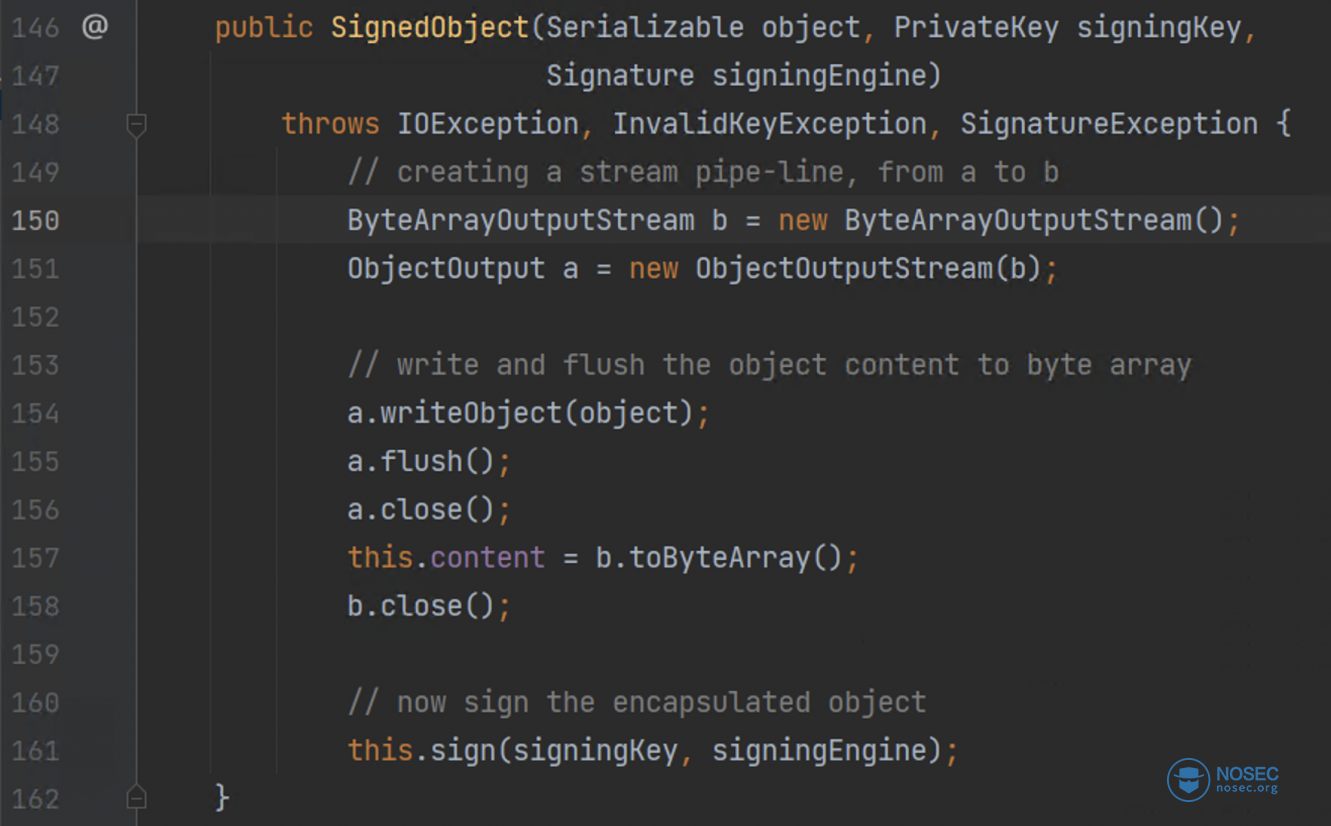Click b.toByteArray() method call

[720, 557]
